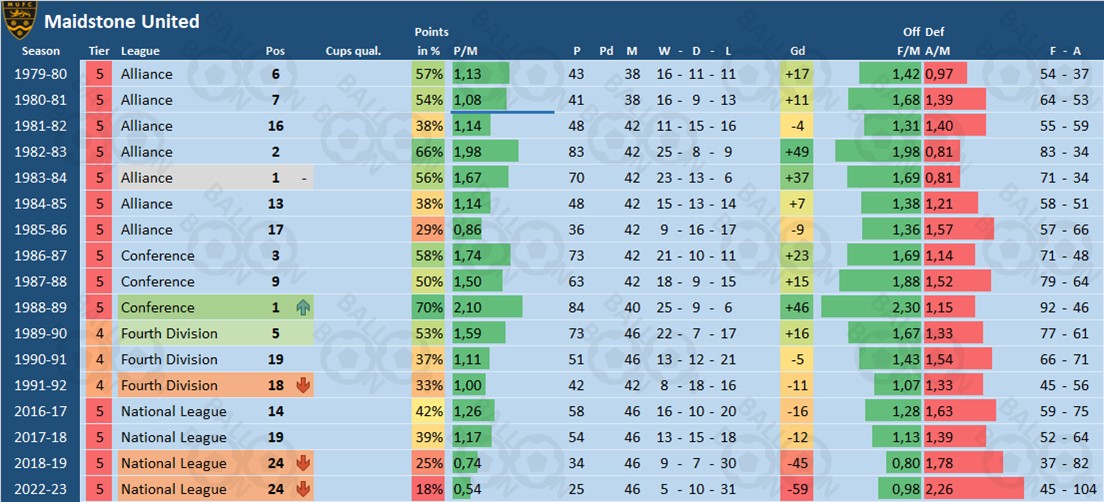This screenshot has width=1104, height=502.
Task: Select the Gd goal difference header
Action: pos(798,51)
